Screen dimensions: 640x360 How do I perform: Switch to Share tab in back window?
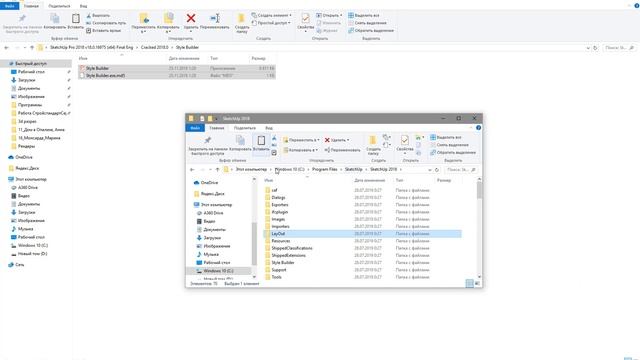click(59, 6)
